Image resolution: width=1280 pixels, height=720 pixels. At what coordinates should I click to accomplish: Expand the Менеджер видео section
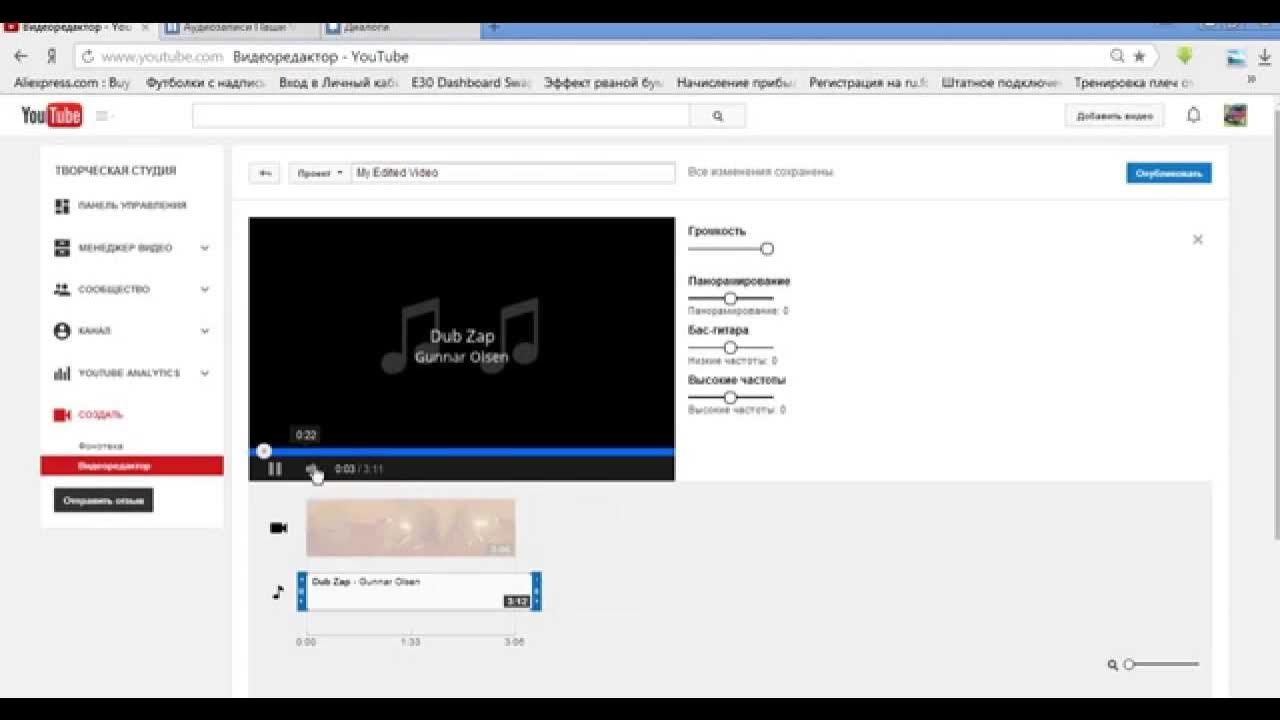pyautogui.click(x=204, y=248)
